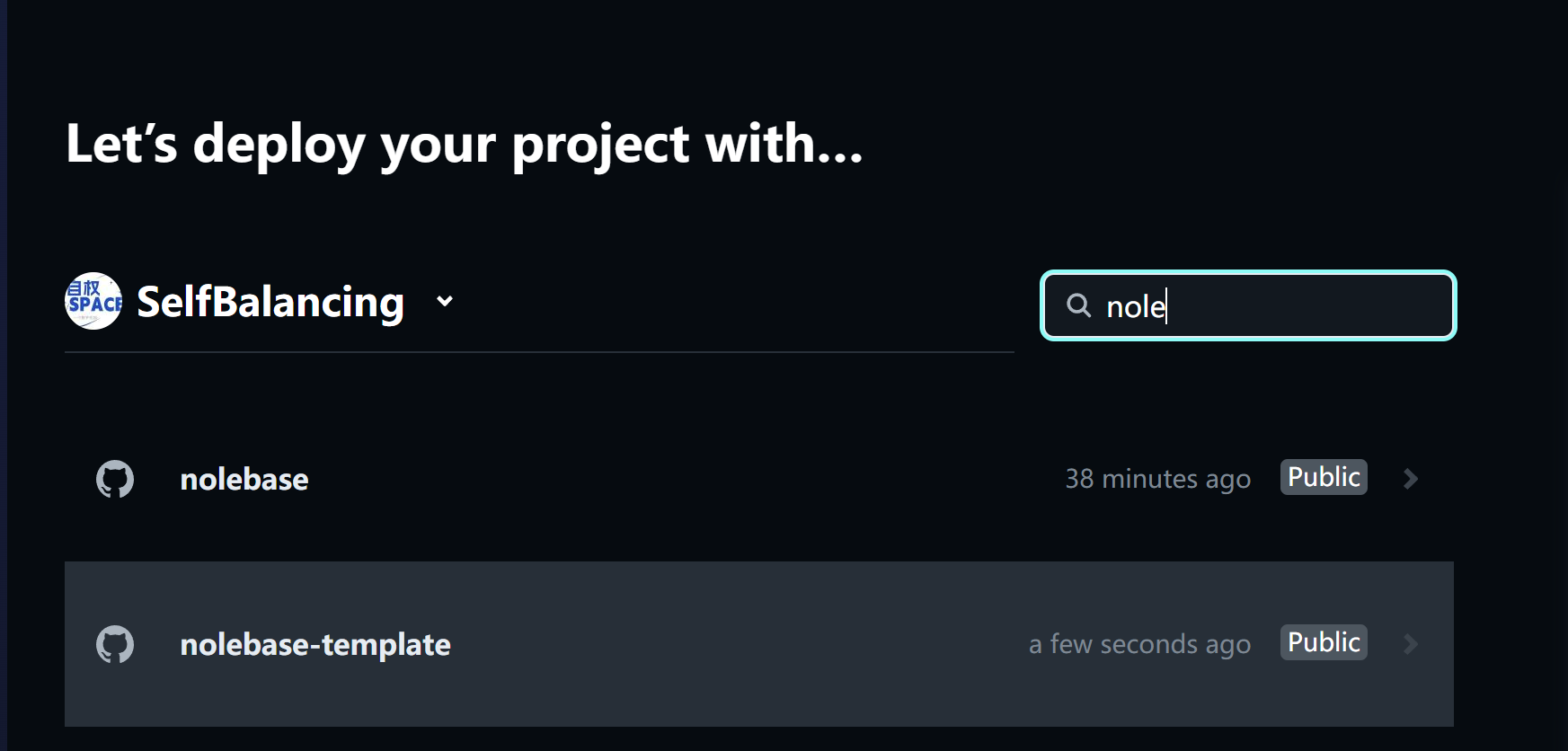Click the right arrow on nolebase-template row

coord(1411,644)
